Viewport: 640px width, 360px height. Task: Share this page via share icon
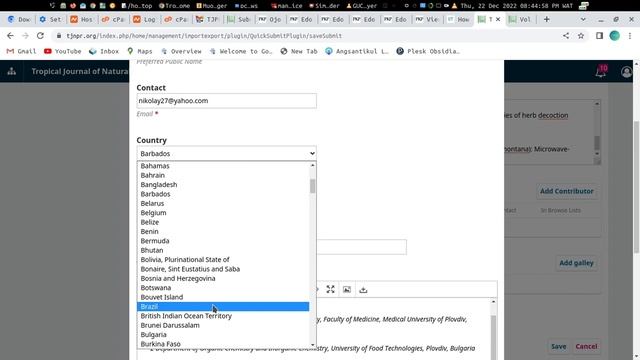click(566, 36)
